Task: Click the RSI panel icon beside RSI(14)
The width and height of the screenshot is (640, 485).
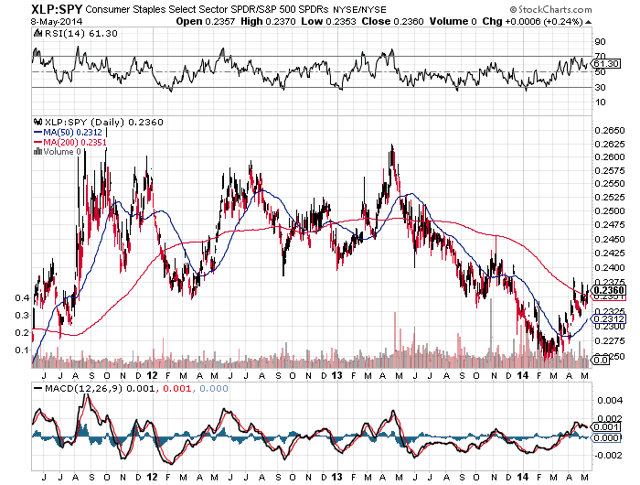Action: 39,33
